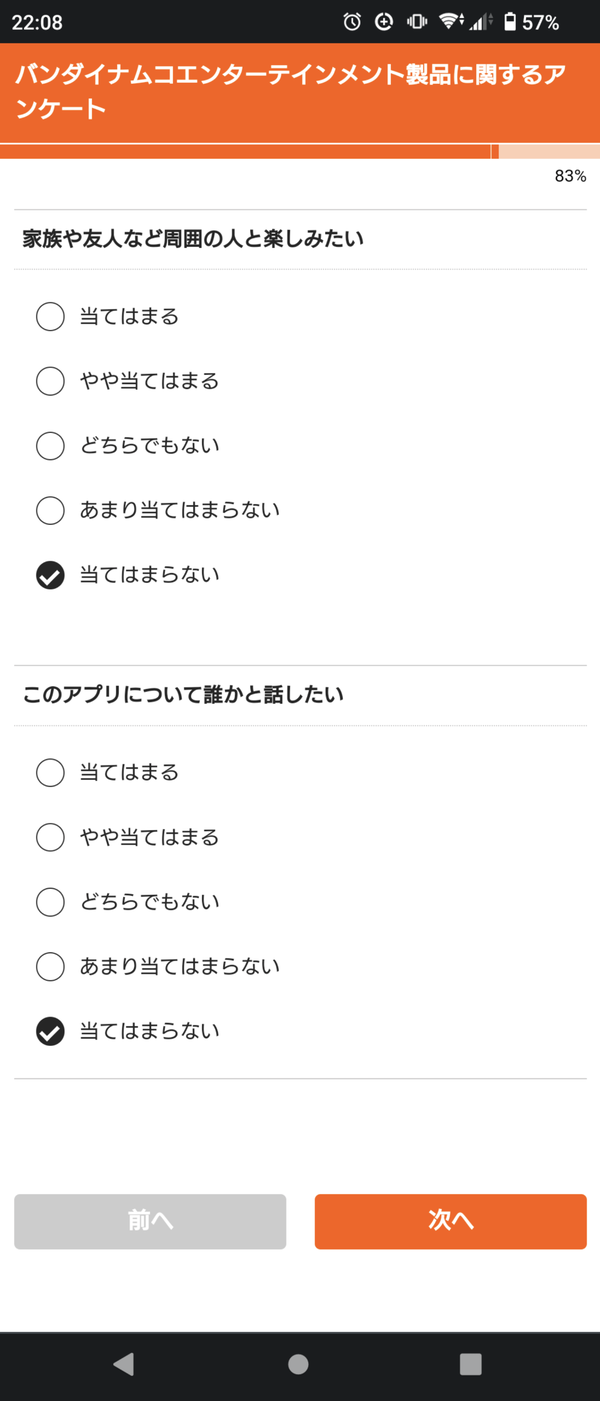
Task: Tap the Android recent apps square
Action: coord(470,1364)
